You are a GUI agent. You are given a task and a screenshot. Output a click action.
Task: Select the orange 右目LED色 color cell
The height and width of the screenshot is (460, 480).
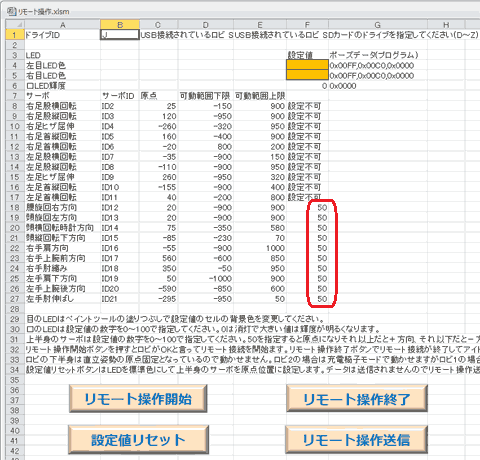(307, 75)
